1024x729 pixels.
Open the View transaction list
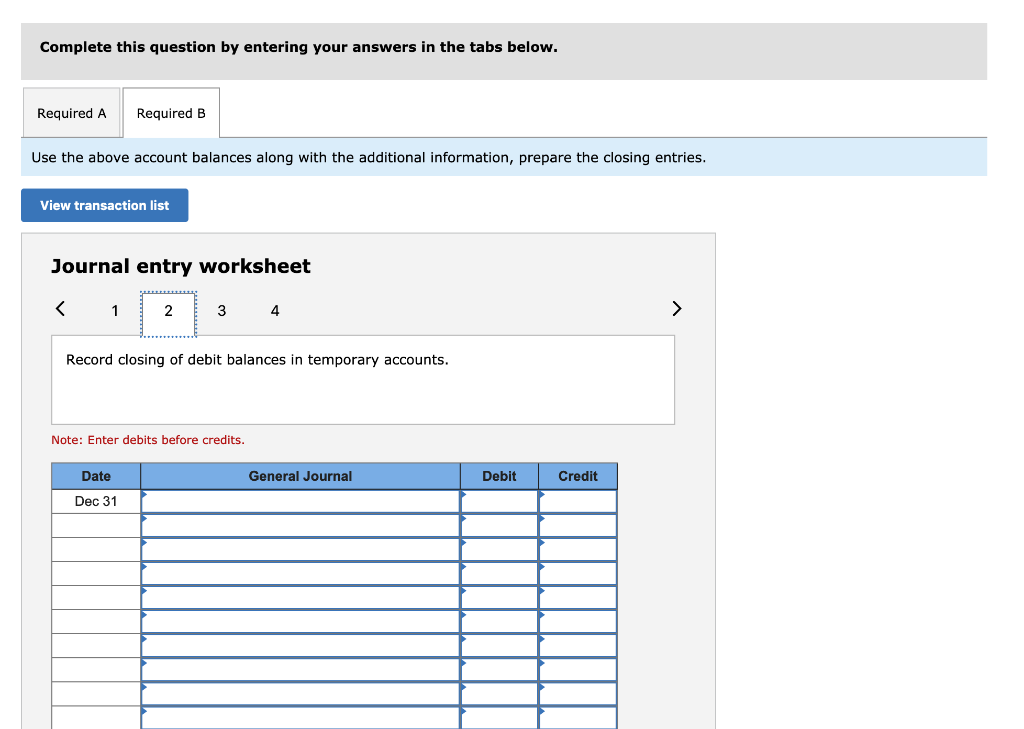[x=104, y=205]
